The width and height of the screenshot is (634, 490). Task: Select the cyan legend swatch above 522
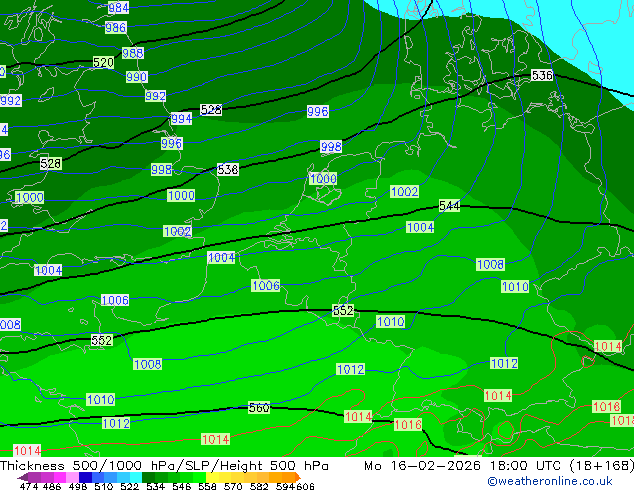click(x=136, y=477)
